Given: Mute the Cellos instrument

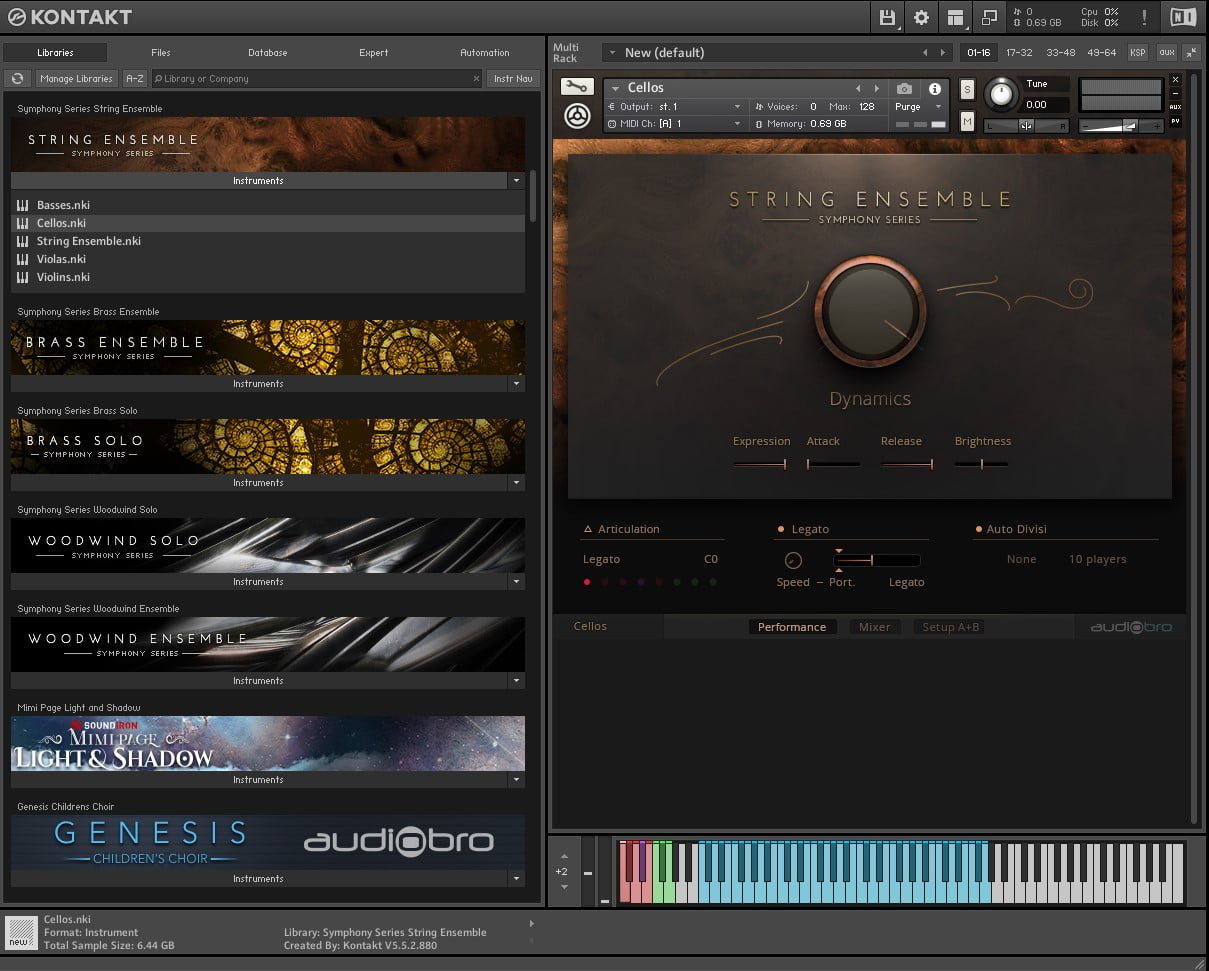Looking at the screenshot, I should tap(967, 121).
